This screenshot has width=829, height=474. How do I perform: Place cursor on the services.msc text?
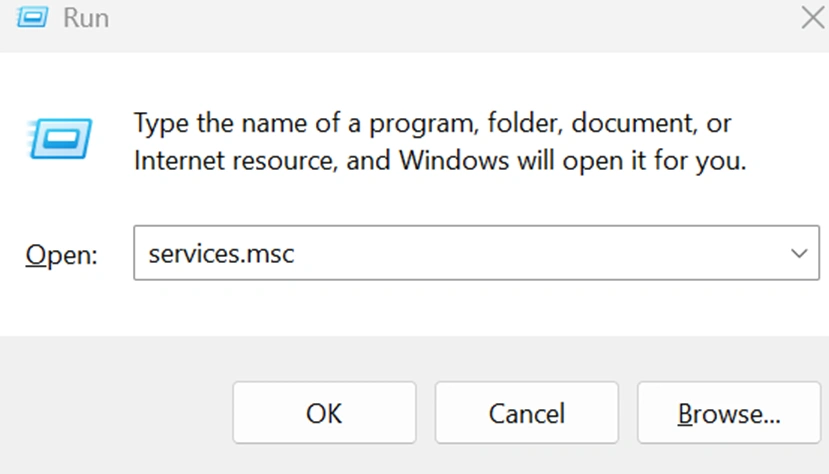(221, 254)
